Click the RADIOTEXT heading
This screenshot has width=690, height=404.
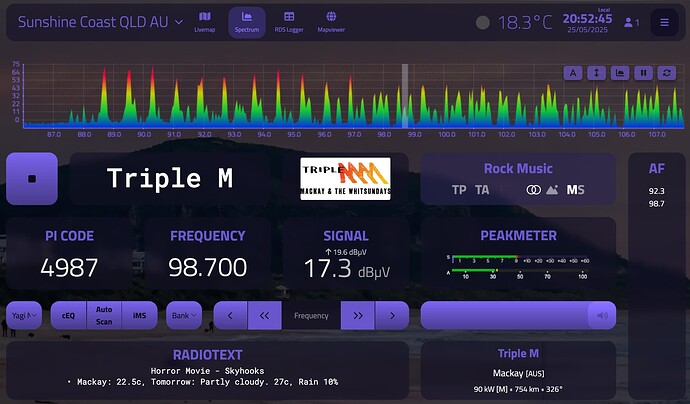208,355
